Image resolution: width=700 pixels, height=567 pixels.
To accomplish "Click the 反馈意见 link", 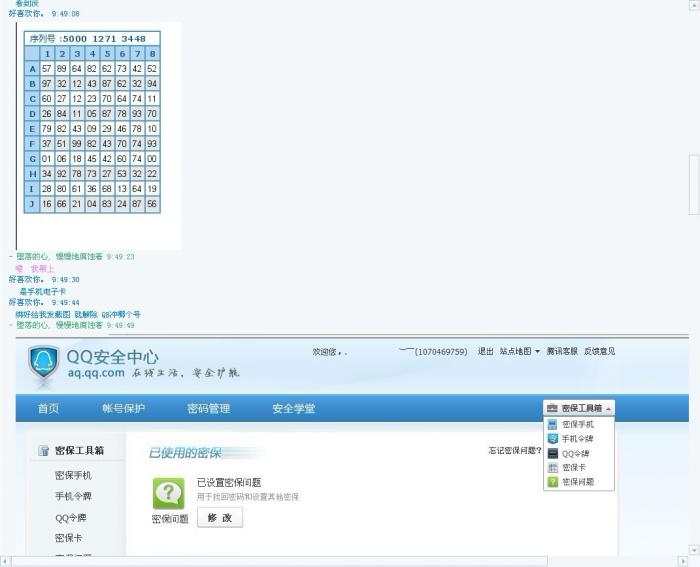I will click(600, 351).
